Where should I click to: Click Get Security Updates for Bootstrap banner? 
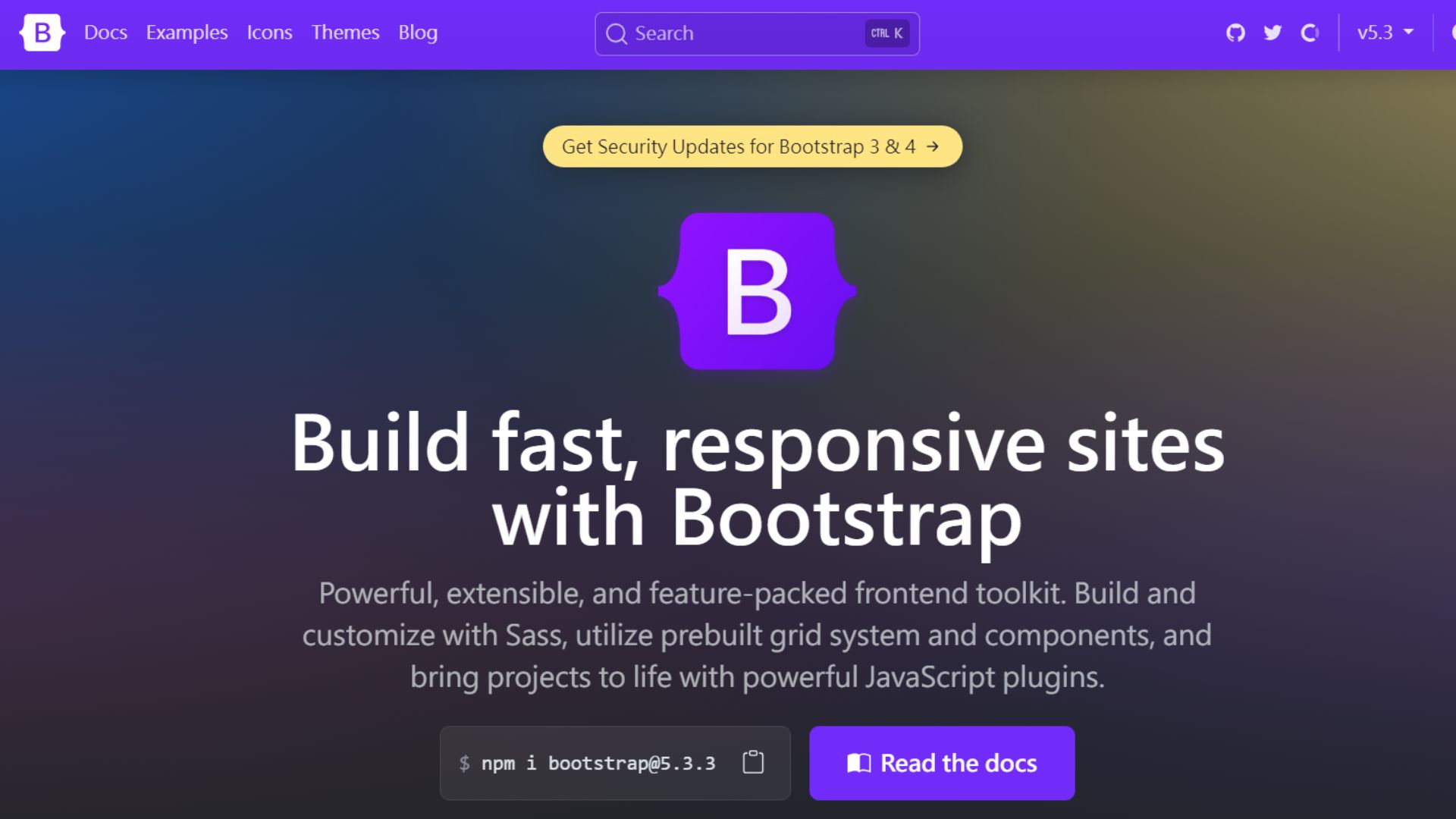tap(752, 146)
